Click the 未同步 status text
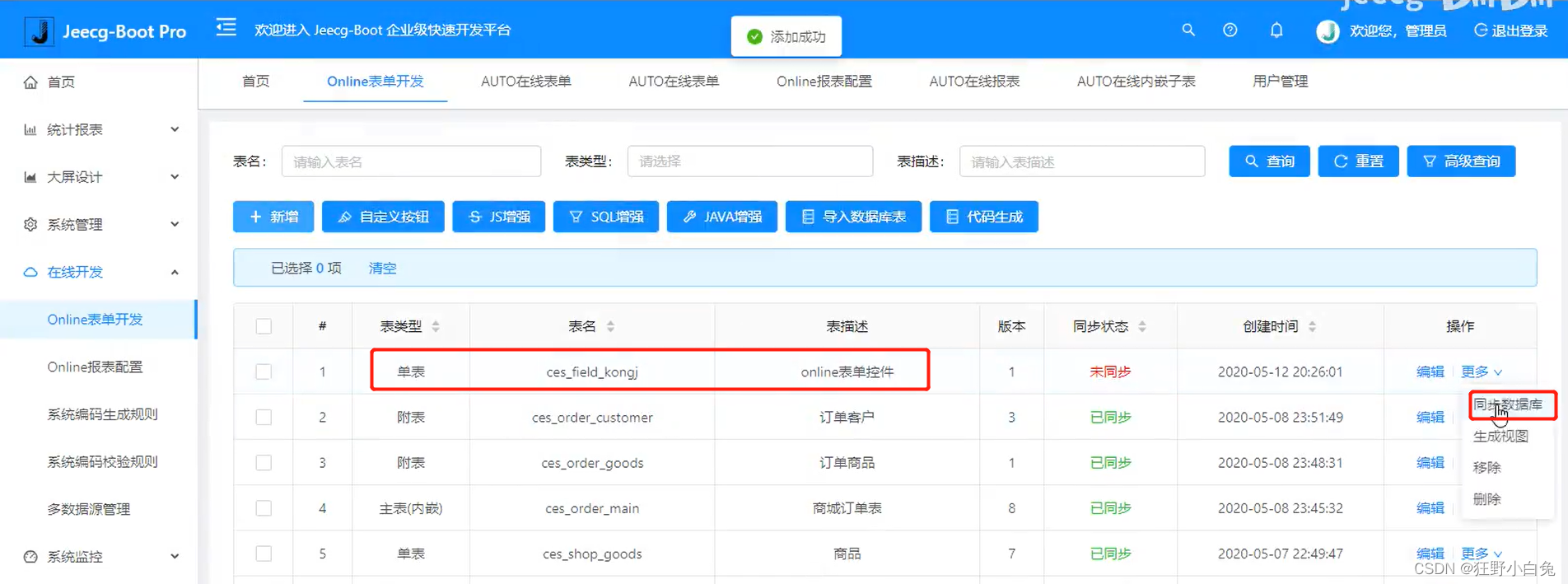 [1110, 371]
